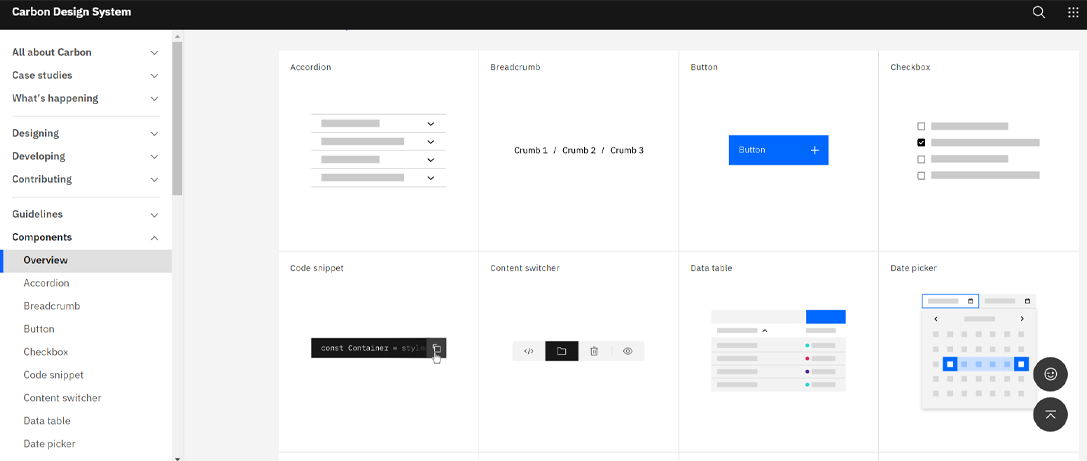The image size is (1087, 461).
Task: Expand the Case studies section
Action: click(x=86, y=75)
